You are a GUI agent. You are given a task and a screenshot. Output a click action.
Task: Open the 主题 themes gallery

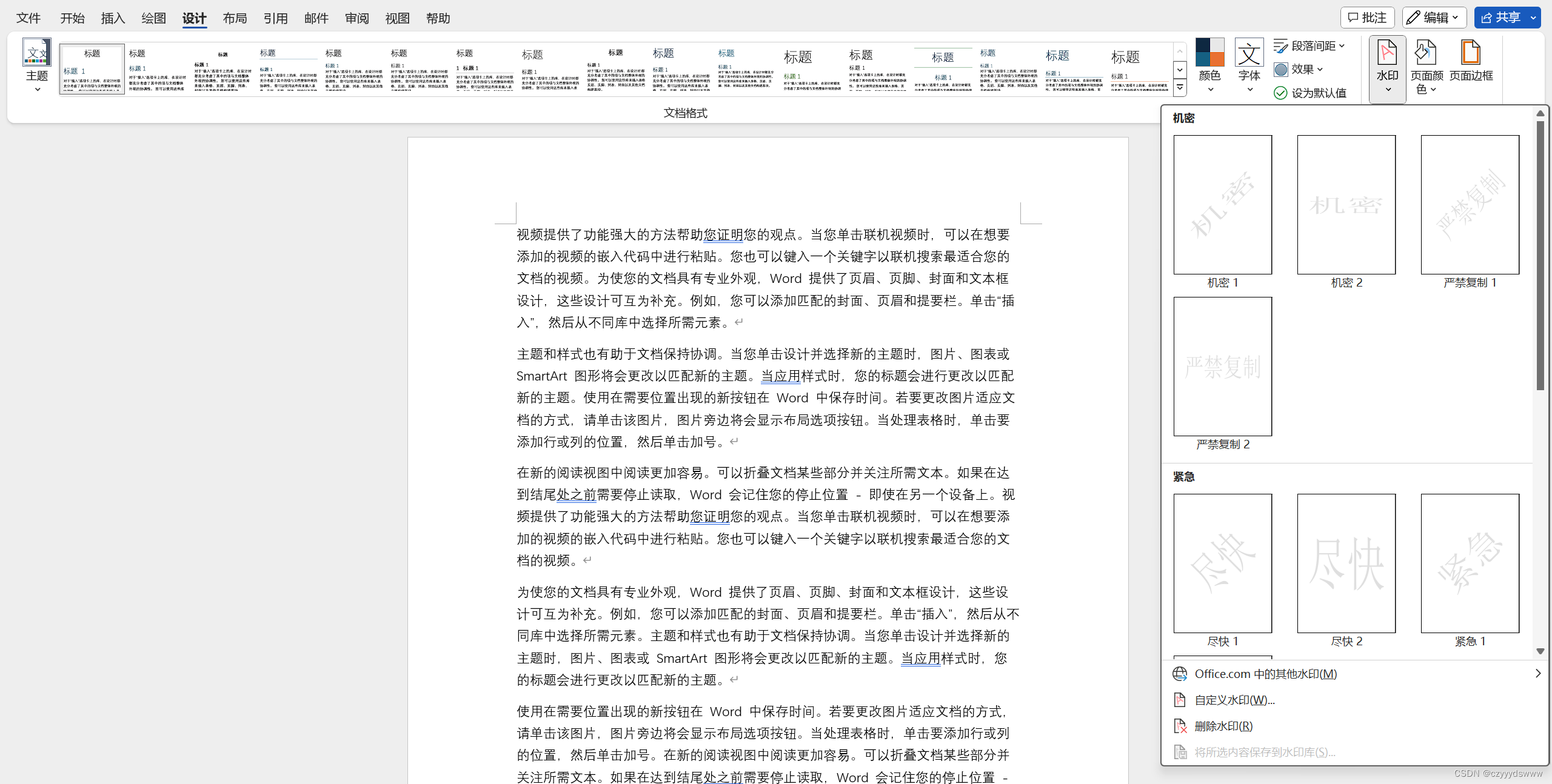36,65
